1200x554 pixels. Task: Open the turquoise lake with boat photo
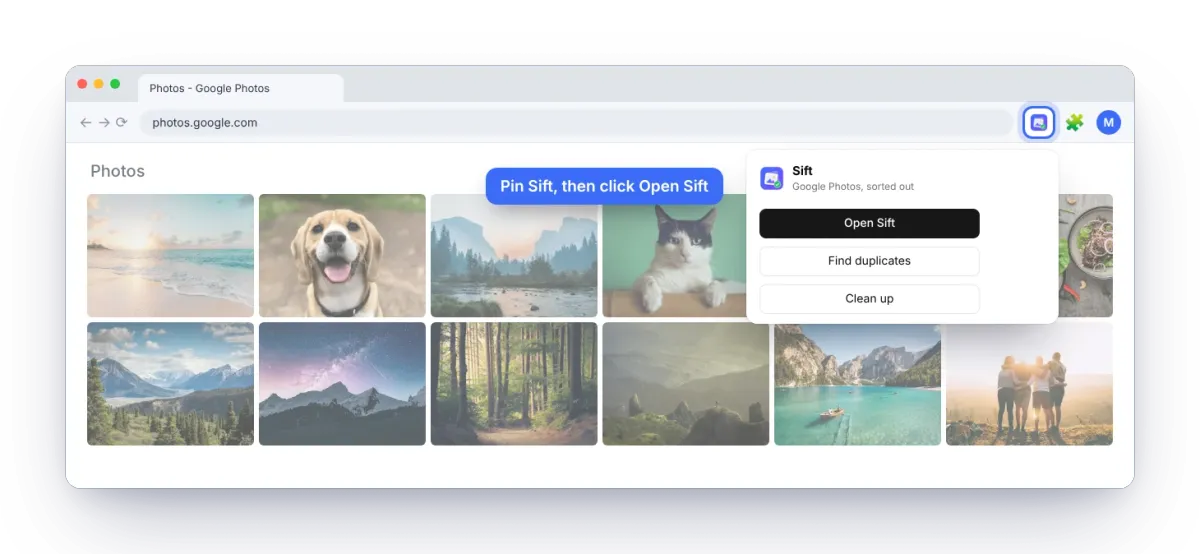[x=858, y=385]
